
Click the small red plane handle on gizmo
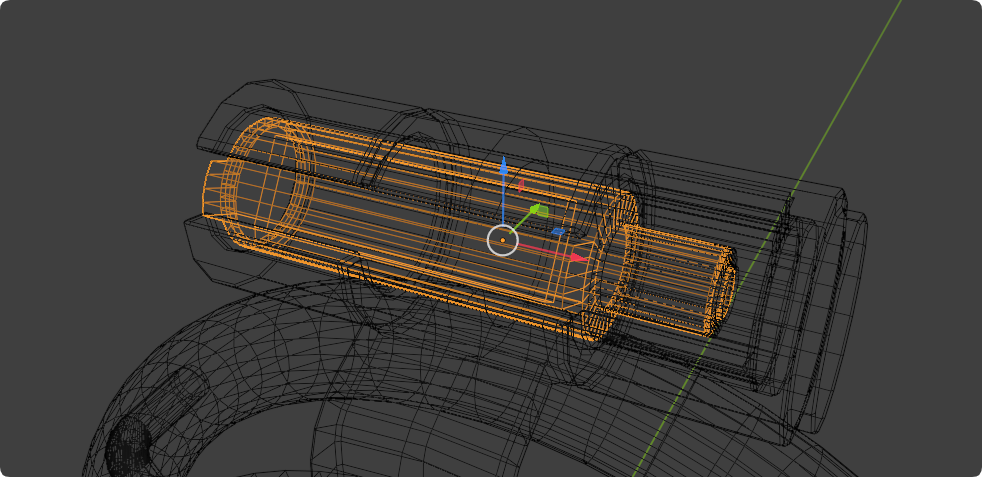pyautogui.click(x=520, y=185)
